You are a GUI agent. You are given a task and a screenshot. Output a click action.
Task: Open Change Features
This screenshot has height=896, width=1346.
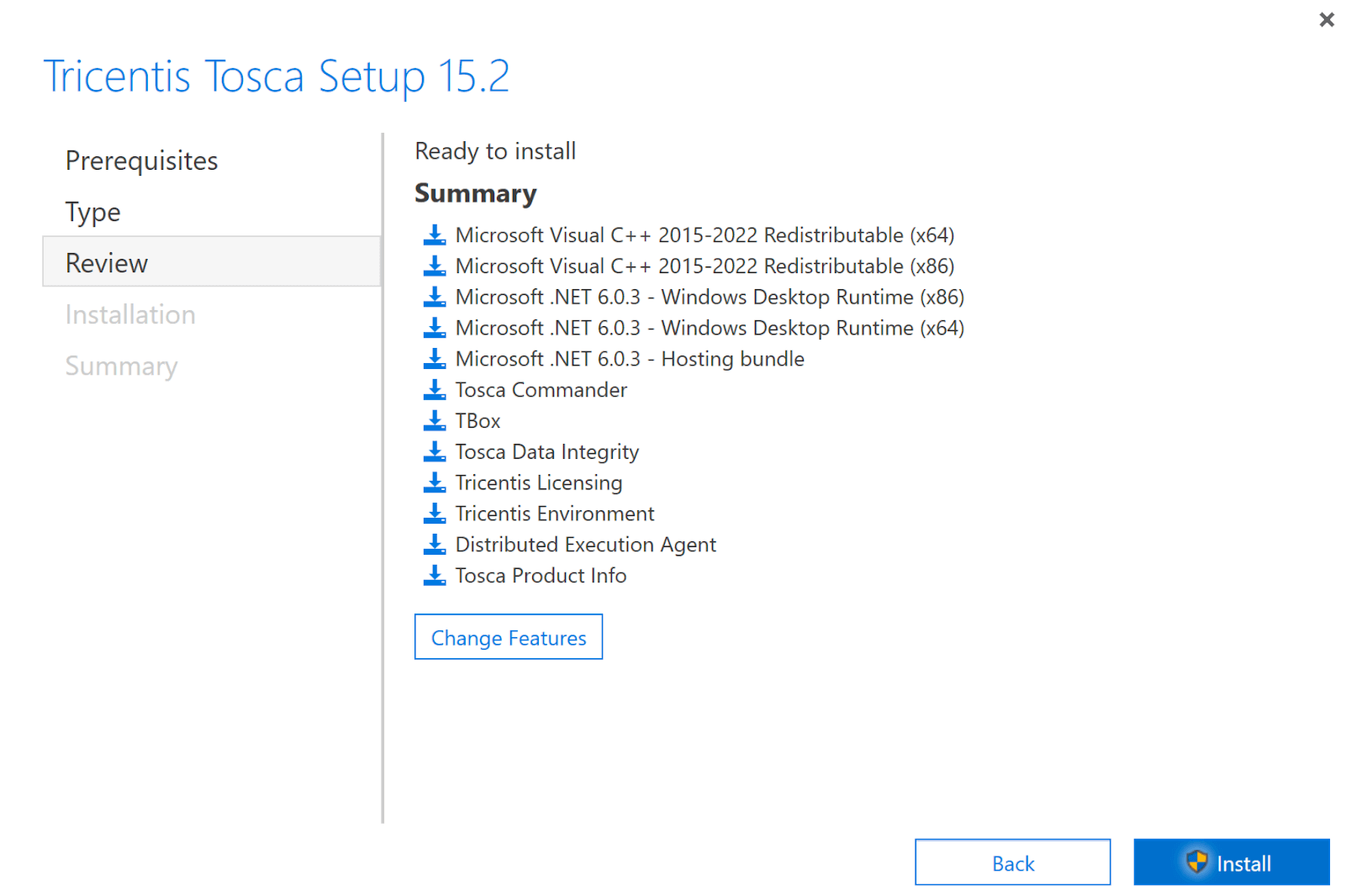pos(508,637)
